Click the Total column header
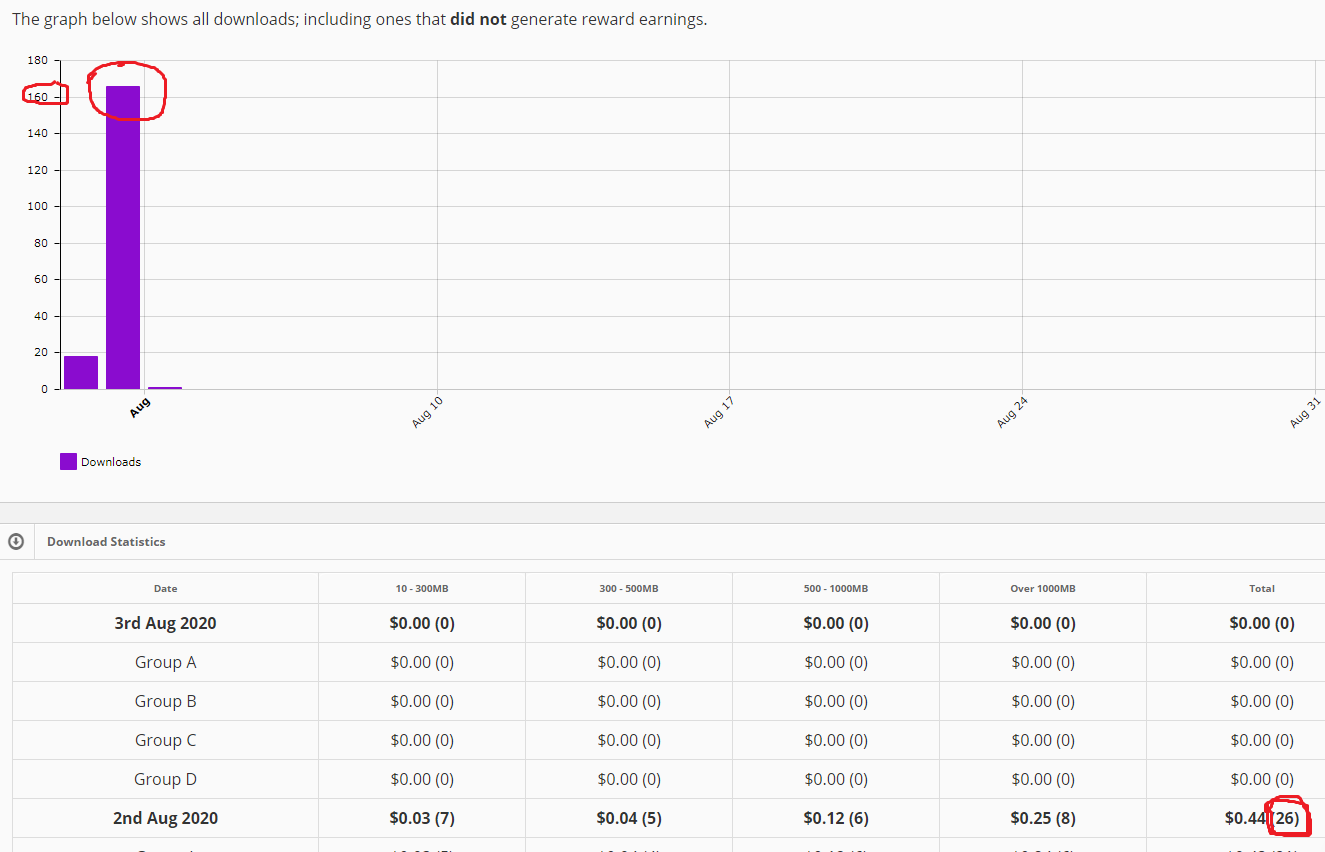Screen dimensions: 1325x852 click(x=1262, y=588)
